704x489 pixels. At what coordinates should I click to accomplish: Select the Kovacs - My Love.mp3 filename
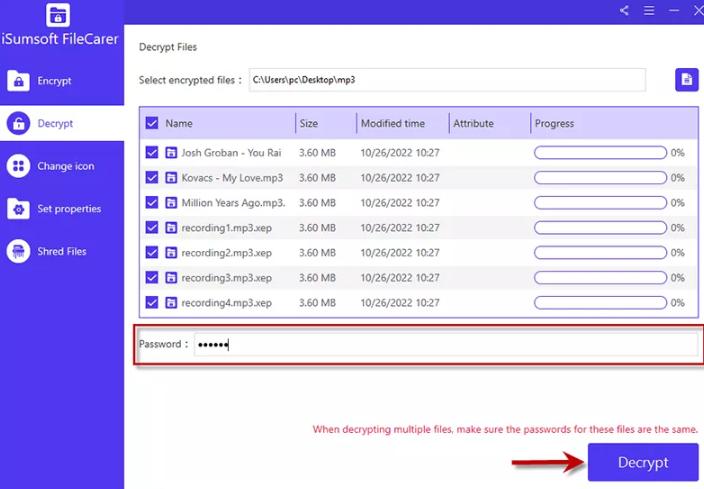click(232, 178)
